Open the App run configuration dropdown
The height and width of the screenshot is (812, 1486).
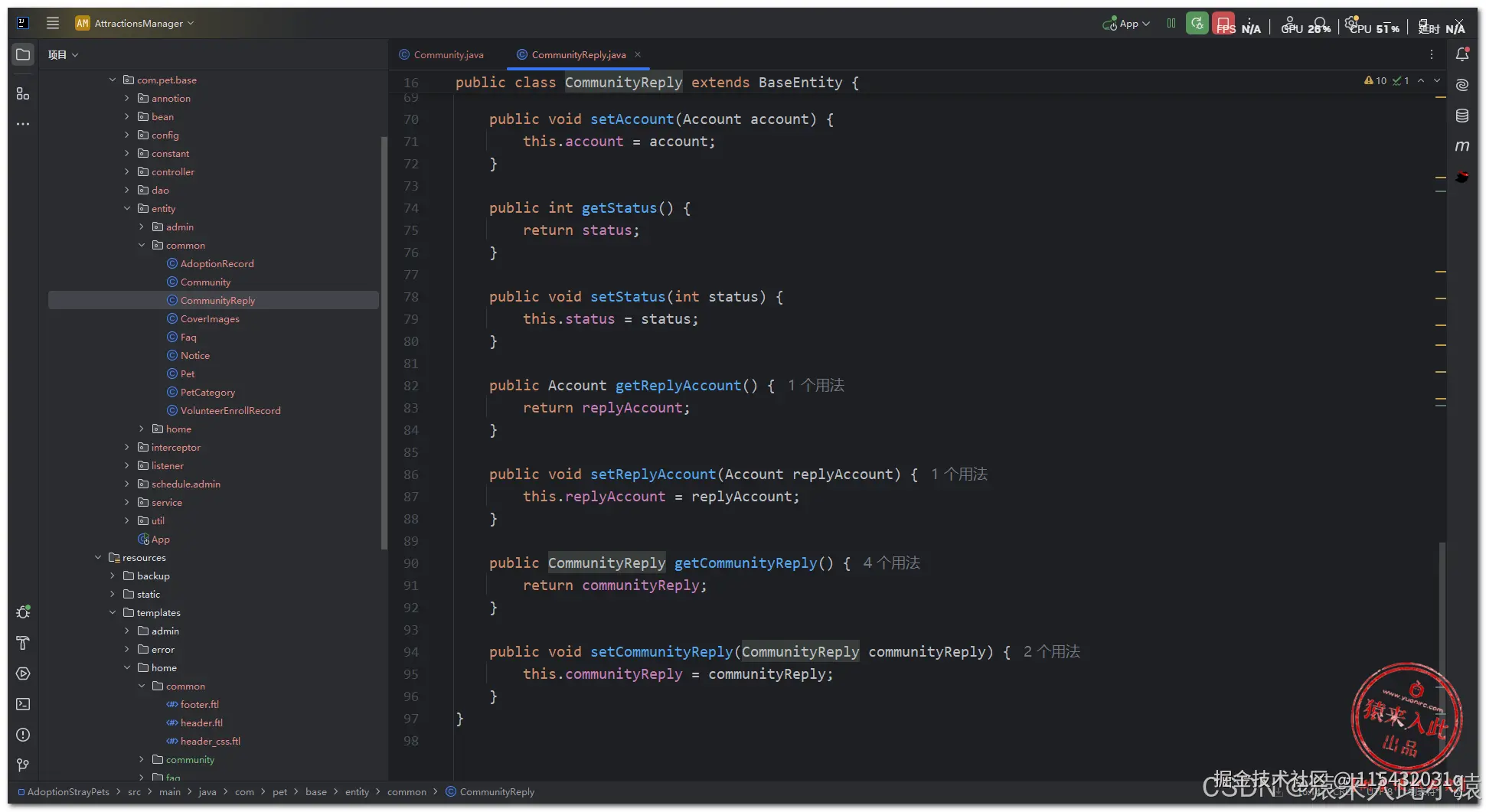pyautogui.click(x=1126, y=24)
